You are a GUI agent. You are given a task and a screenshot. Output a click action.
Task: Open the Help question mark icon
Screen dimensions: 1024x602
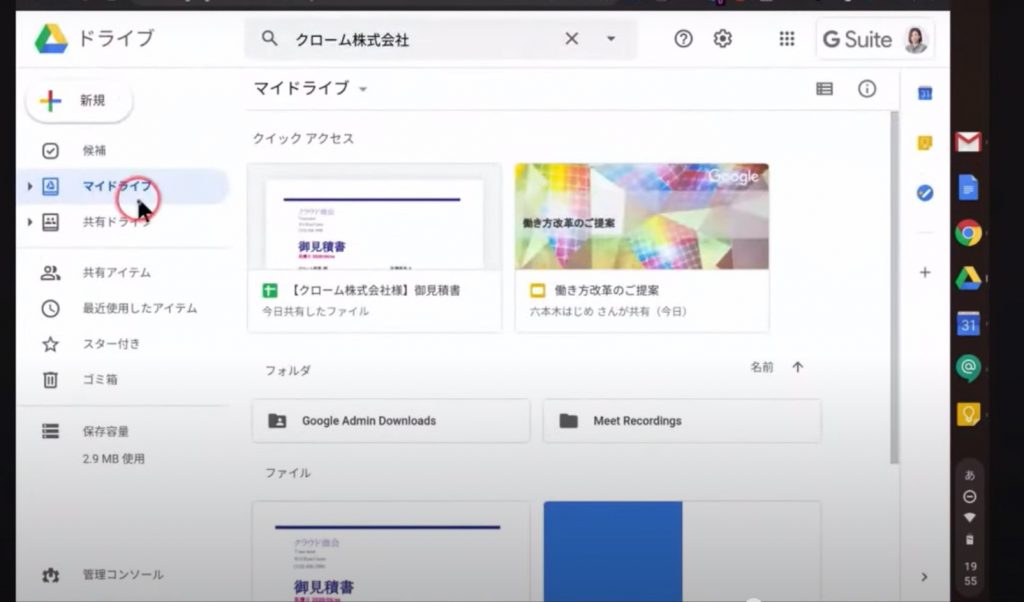click(x=683, y=39)
